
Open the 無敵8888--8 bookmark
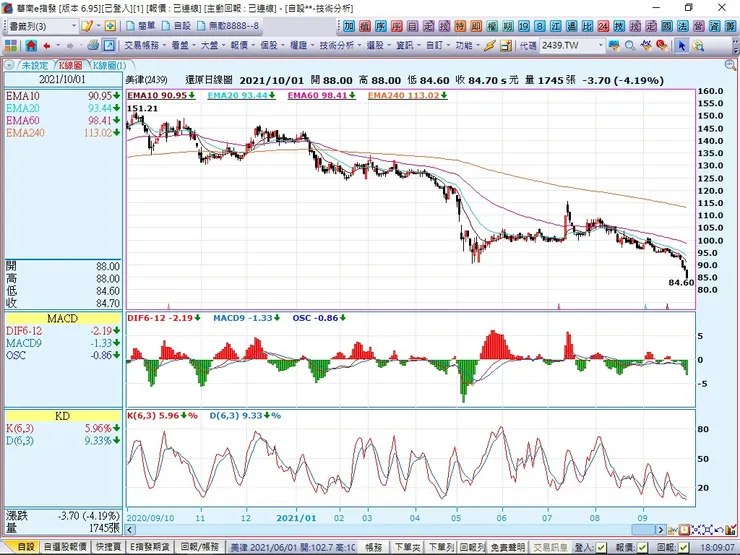228,26
